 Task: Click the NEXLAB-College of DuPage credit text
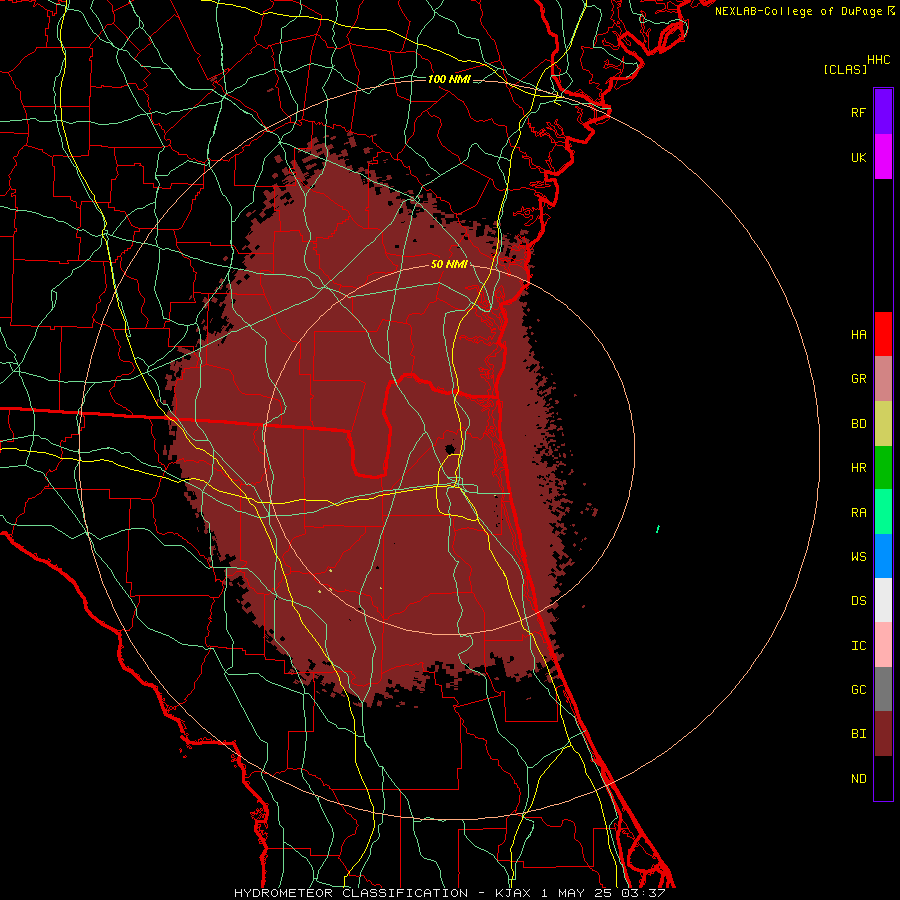[x=800, y=11]
